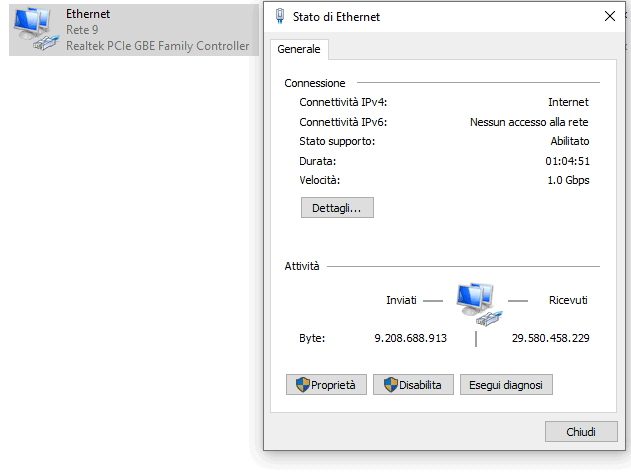Click the Inviati bytes count
The image size is (631, 473).
410,338
